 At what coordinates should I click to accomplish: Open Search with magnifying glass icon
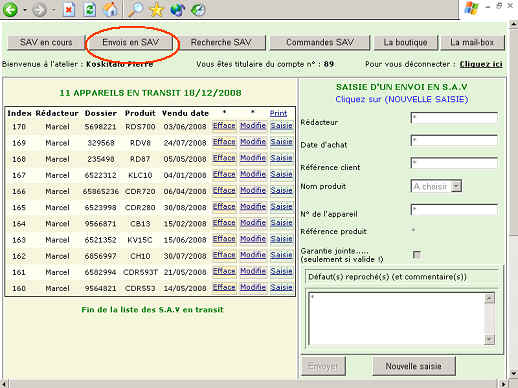tap(135, 9)
